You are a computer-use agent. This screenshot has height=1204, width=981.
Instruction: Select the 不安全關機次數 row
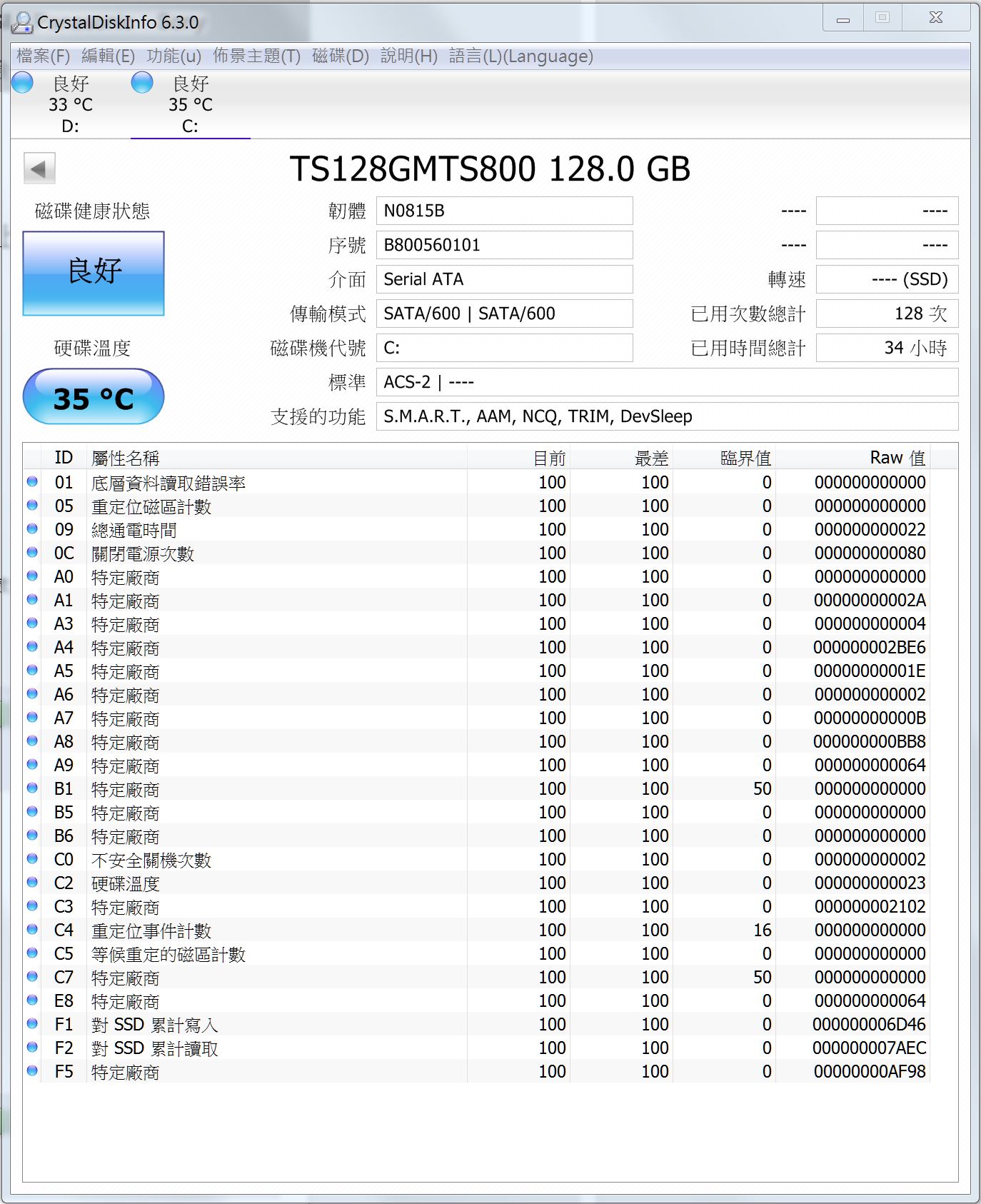tap(477, 859)
